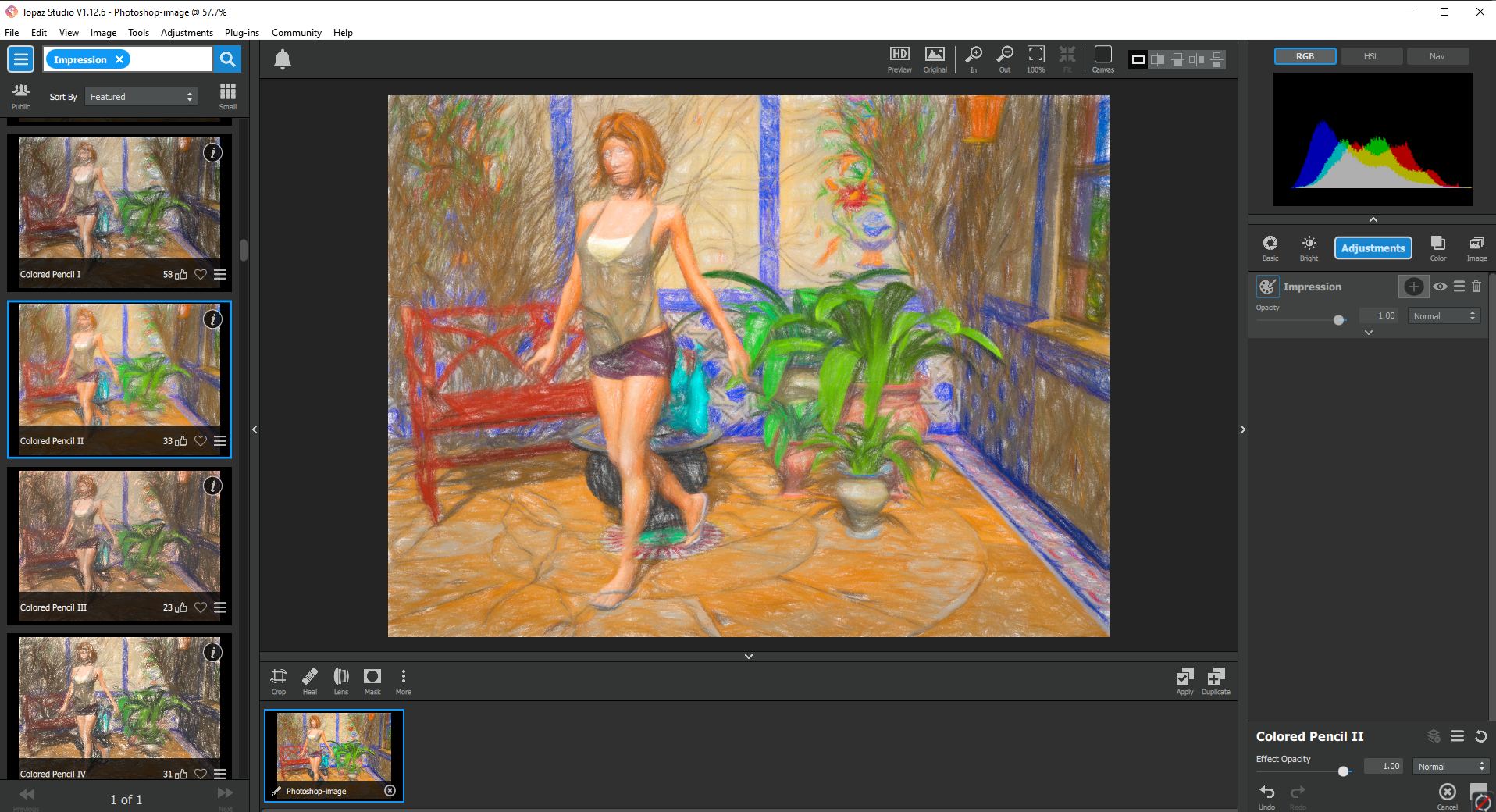1496x812 pixels.
Task: Like the Colored Pencil I effect
Action: 181,274
